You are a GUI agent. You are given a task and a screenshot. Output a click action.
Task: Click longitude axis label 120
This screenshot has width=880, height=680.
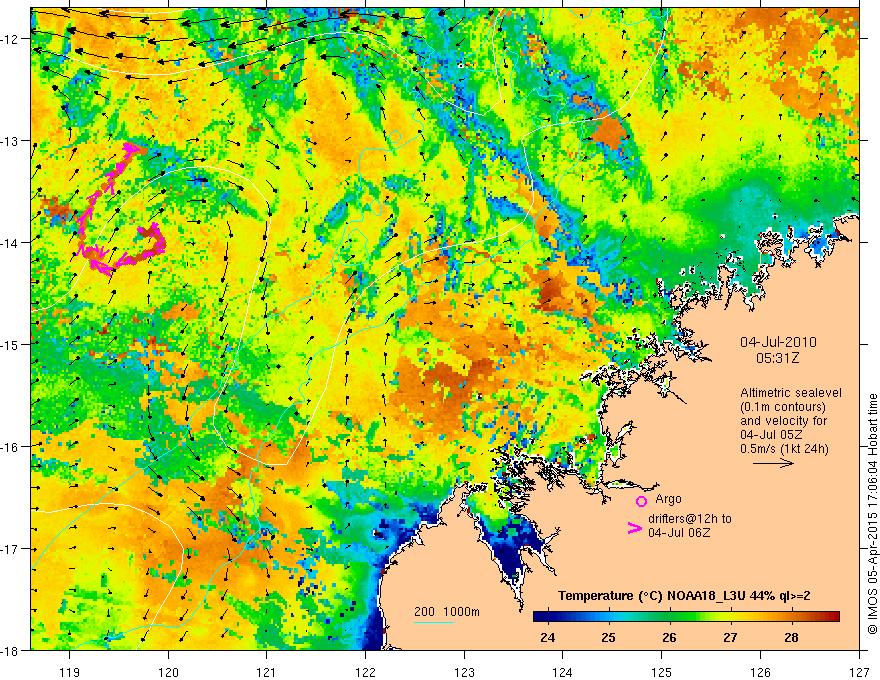click(x=168, y=672)
